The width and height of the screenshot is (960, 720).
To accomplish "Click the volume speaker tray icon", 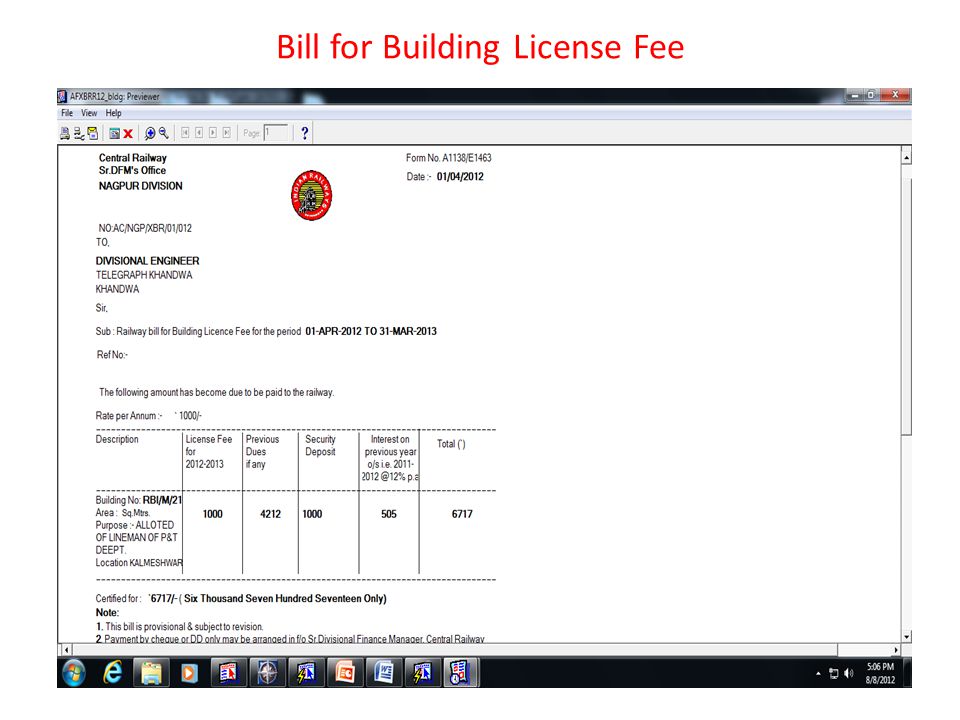I will pos(849,673).
